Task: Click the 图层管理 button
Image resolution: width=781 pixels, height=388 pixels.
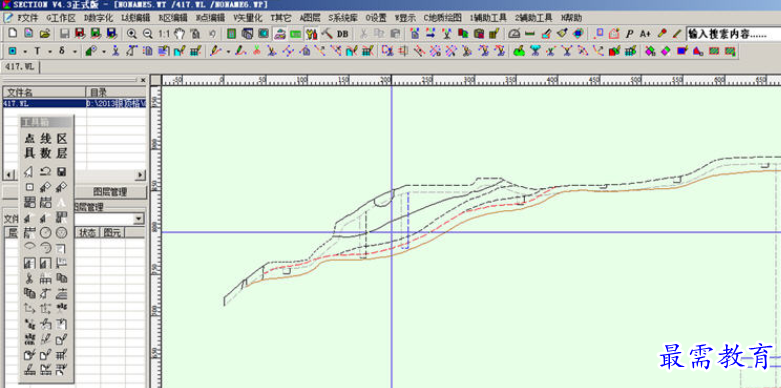Action: pyautogui.click(x=110, y=192)
